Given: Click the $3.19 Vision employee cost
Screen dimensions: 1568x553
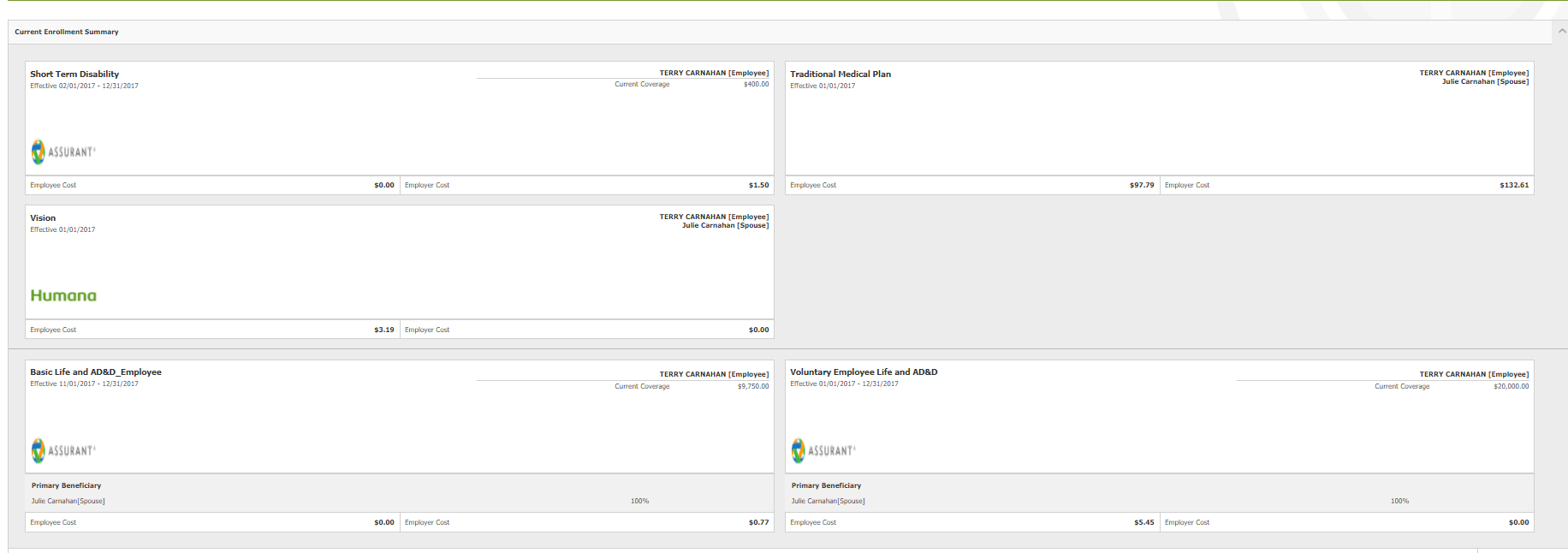Looking at the screenshot, I should [383, 330].
